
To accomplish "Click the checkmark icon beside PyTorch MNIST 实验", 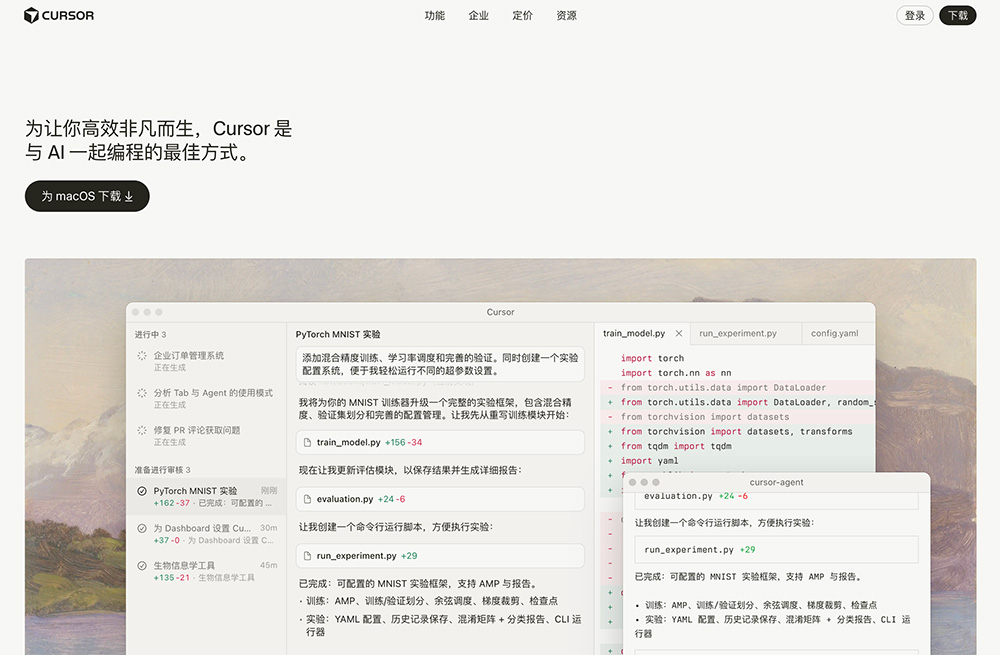I will (x=141, y=490).
